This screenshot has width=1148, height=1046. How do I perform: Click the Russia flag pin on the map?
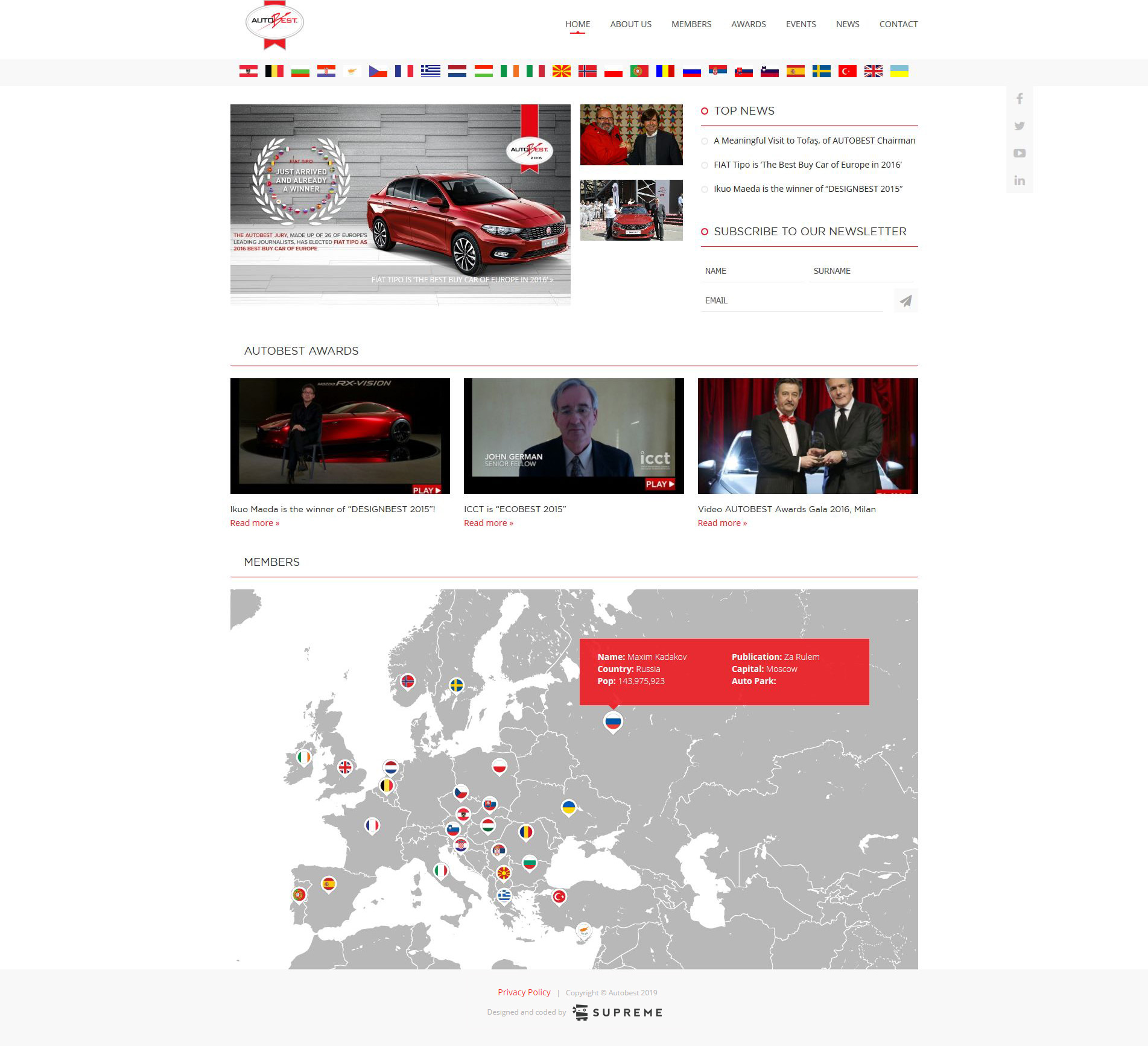613,722
